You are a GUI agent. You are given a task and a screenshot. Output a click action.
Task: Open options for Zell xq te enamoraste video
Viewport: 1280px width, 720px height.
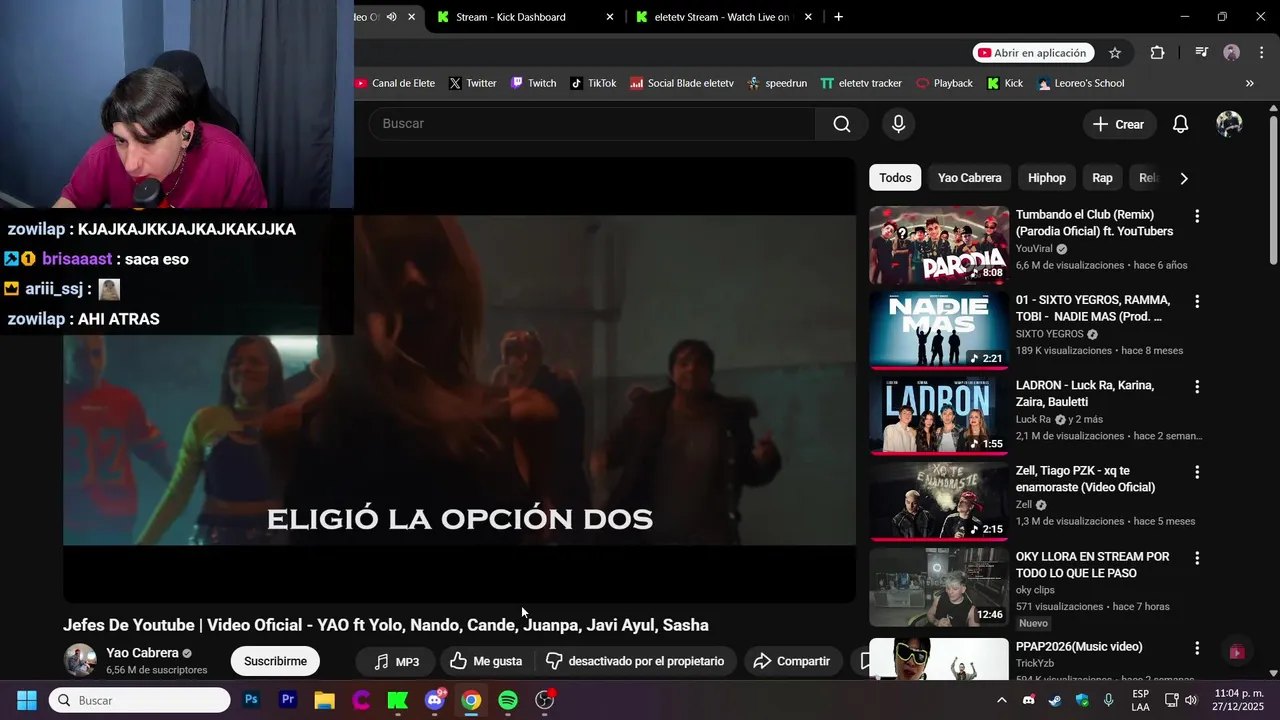(1196, 472)
